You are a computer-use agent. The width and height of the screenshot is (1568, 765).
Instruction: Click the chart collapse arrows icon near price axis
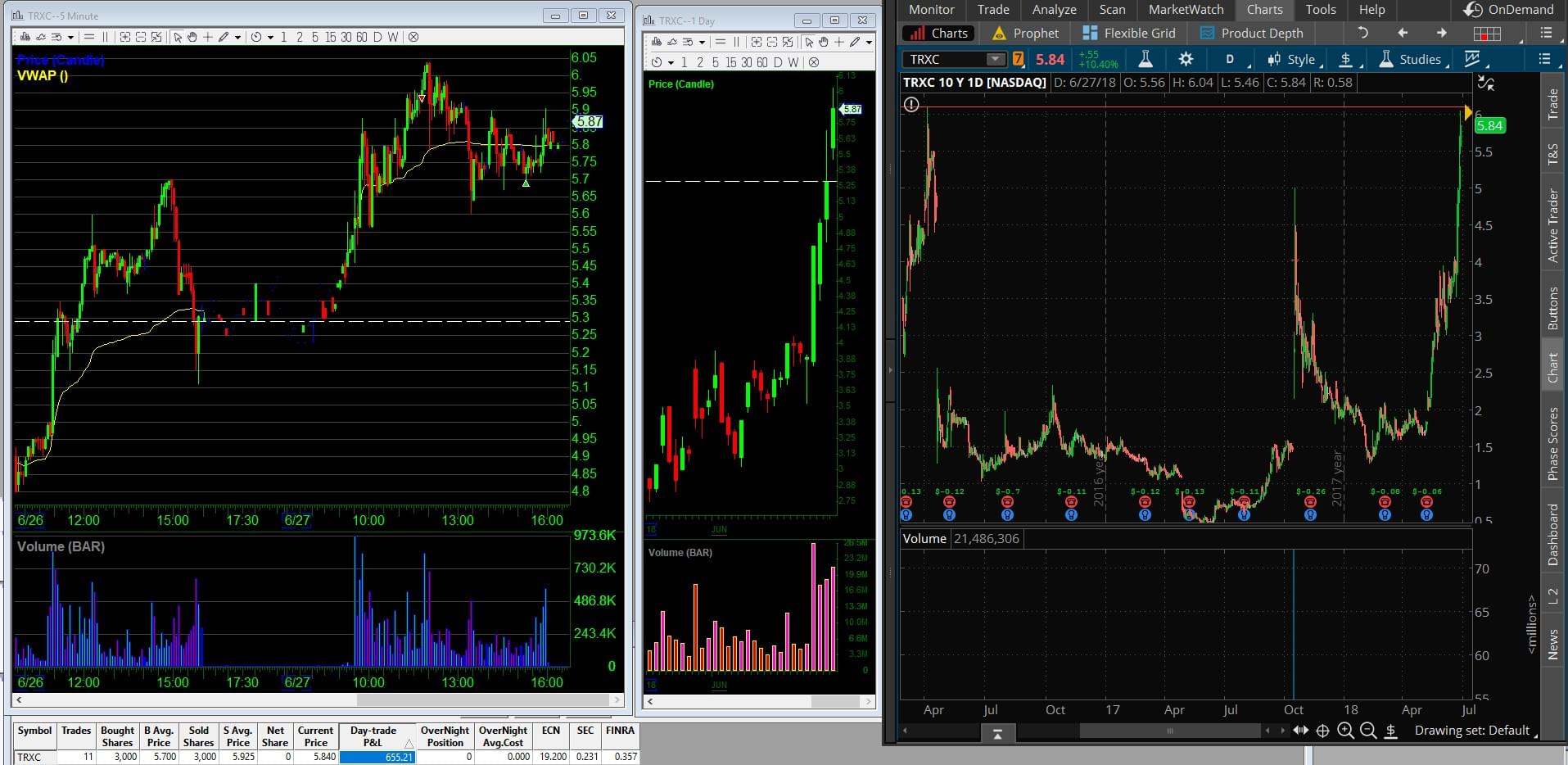[1486, 83]
